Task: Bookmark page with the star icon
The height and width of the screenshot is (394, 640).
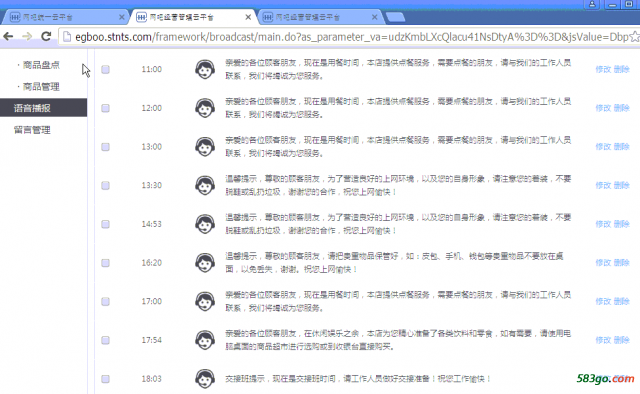Action: coord(634,37)
